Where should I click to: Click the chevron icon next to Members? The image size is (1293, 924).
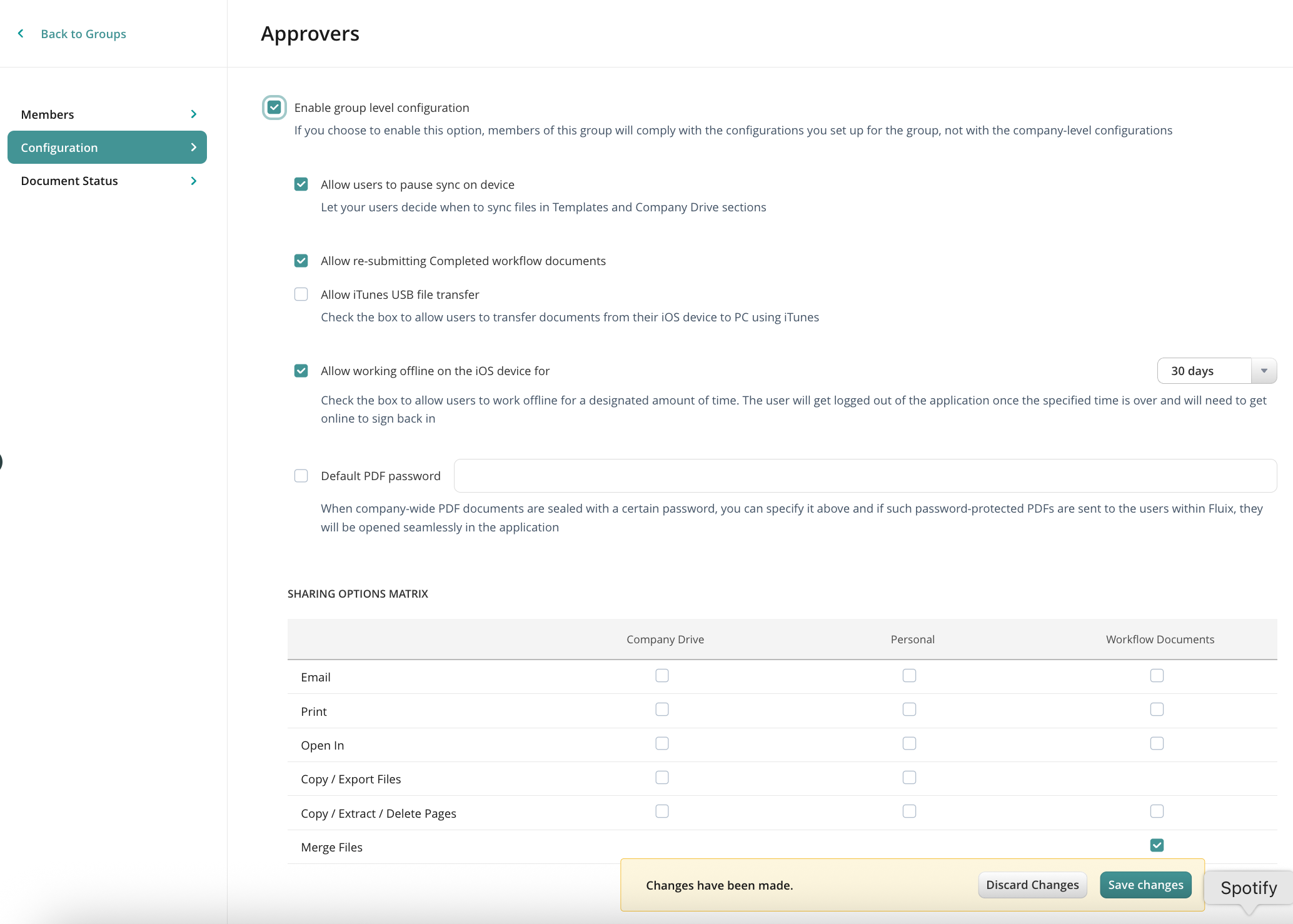coord(193,114)
